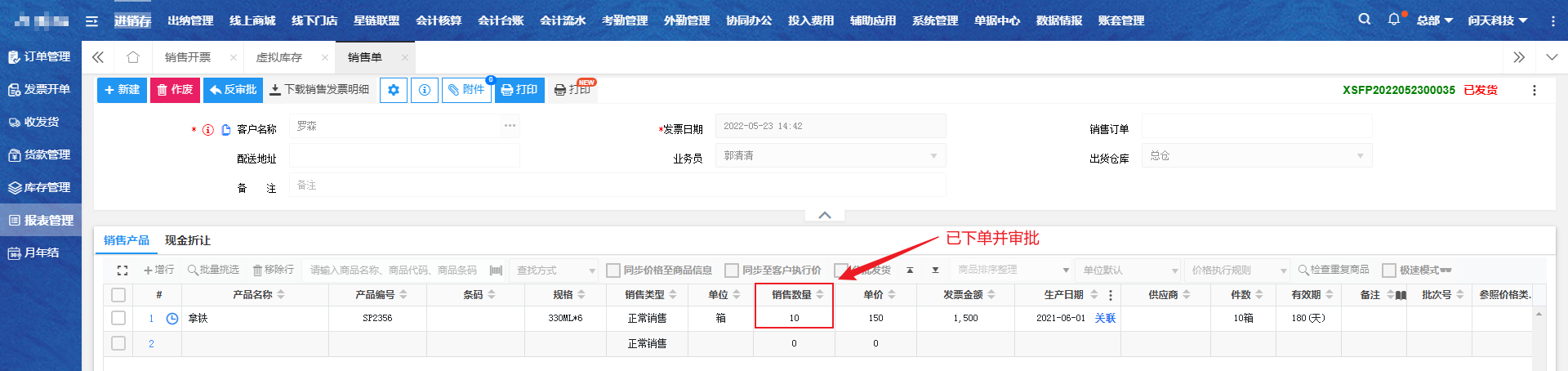The height and width of the screenshot is (371, 1568).
Task: Close the 销售单 tab
Action: tap(404, 57)
